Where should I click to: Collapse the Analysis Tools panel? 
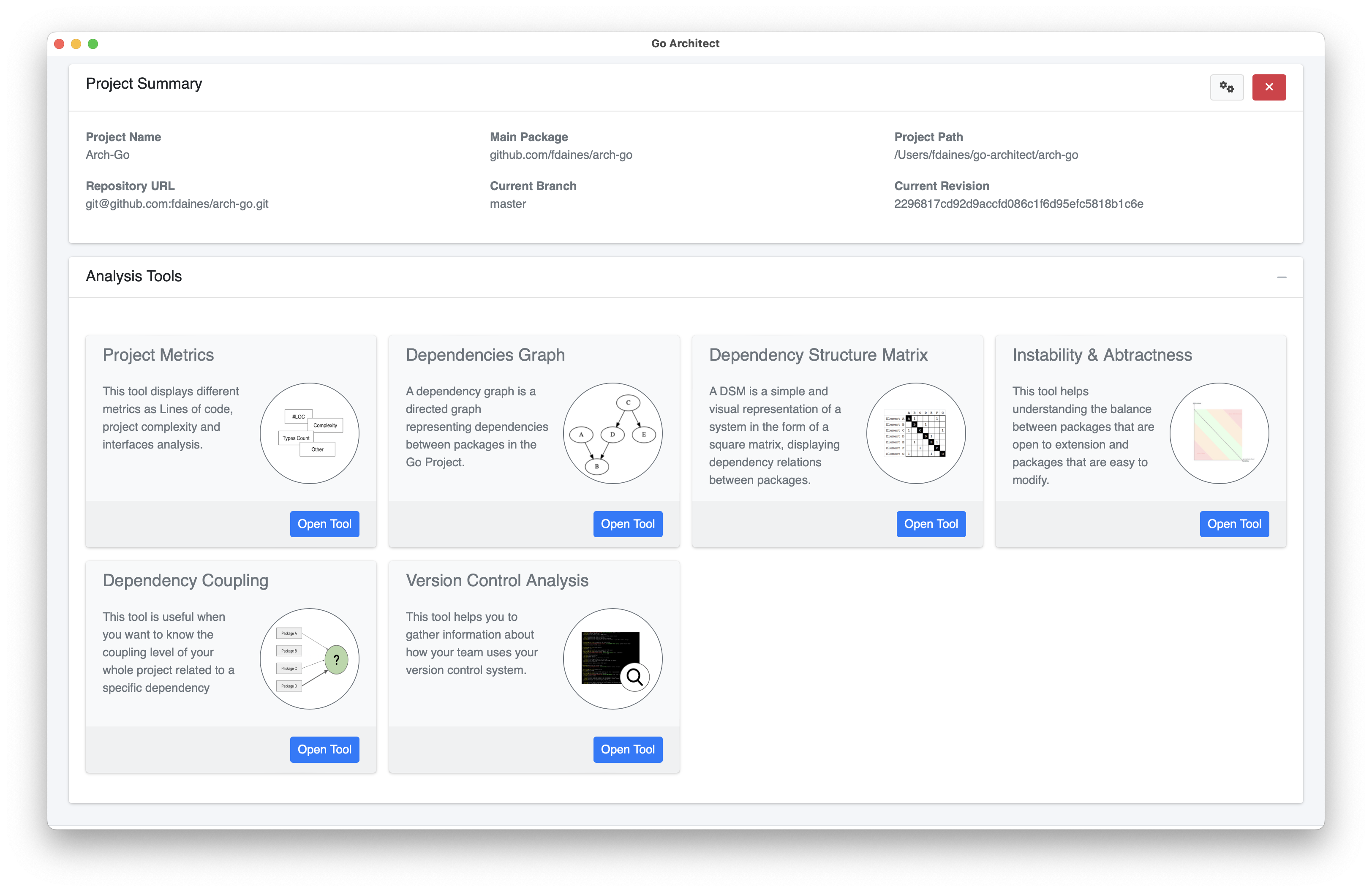1282,277
